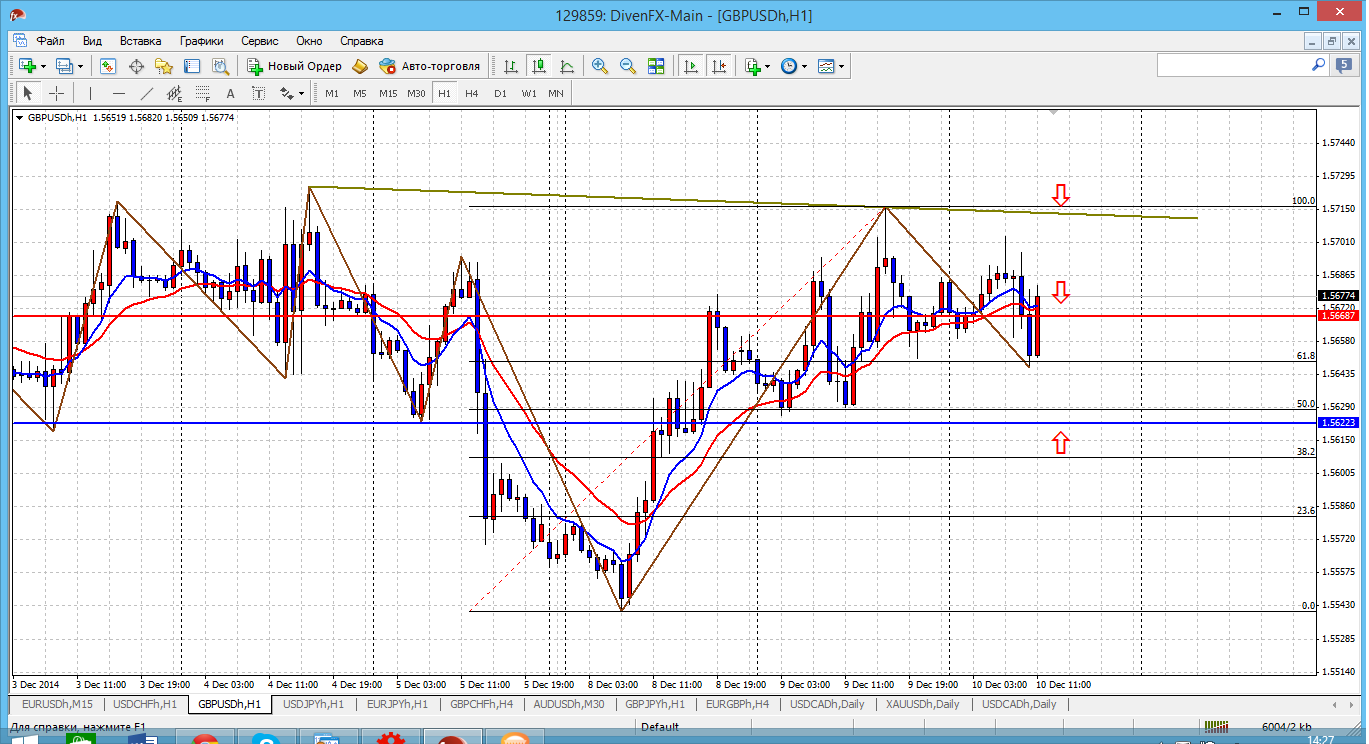Zoom out of the chart
Image resolution: width=1369 pixels, height=744 pixels.
(x=628, y=66)
